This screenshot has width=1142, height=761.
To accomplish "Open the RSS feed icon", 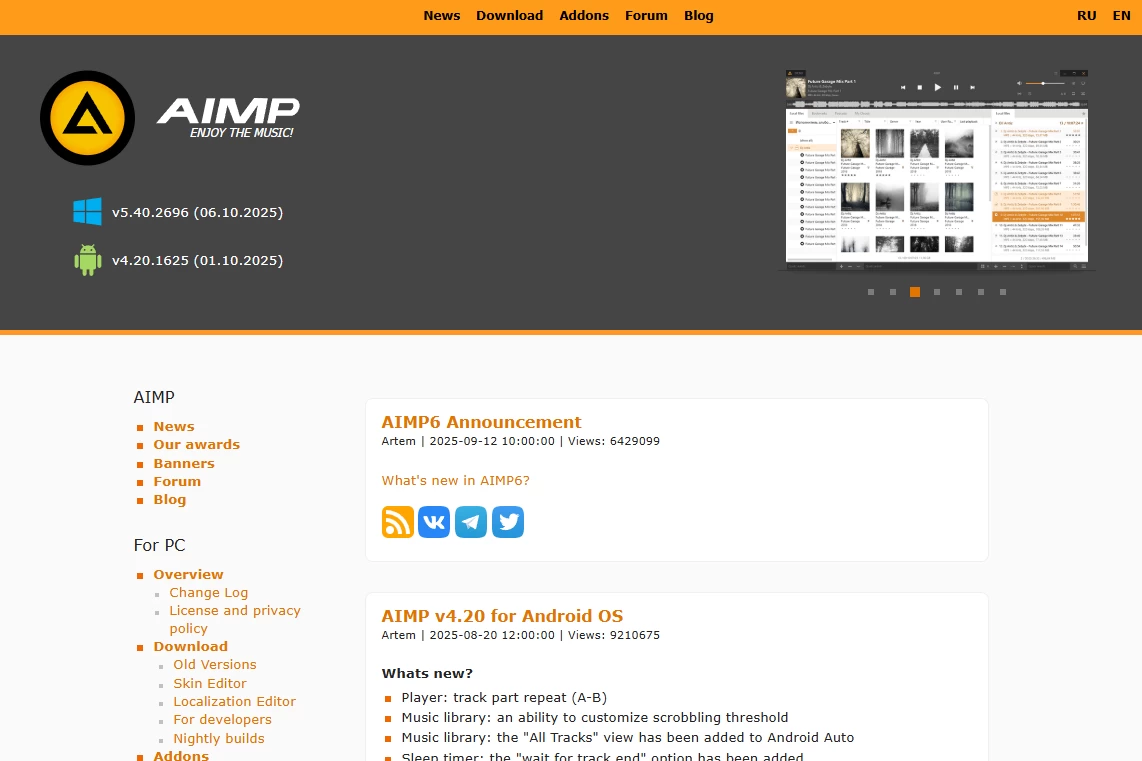I will click(398, 522).
